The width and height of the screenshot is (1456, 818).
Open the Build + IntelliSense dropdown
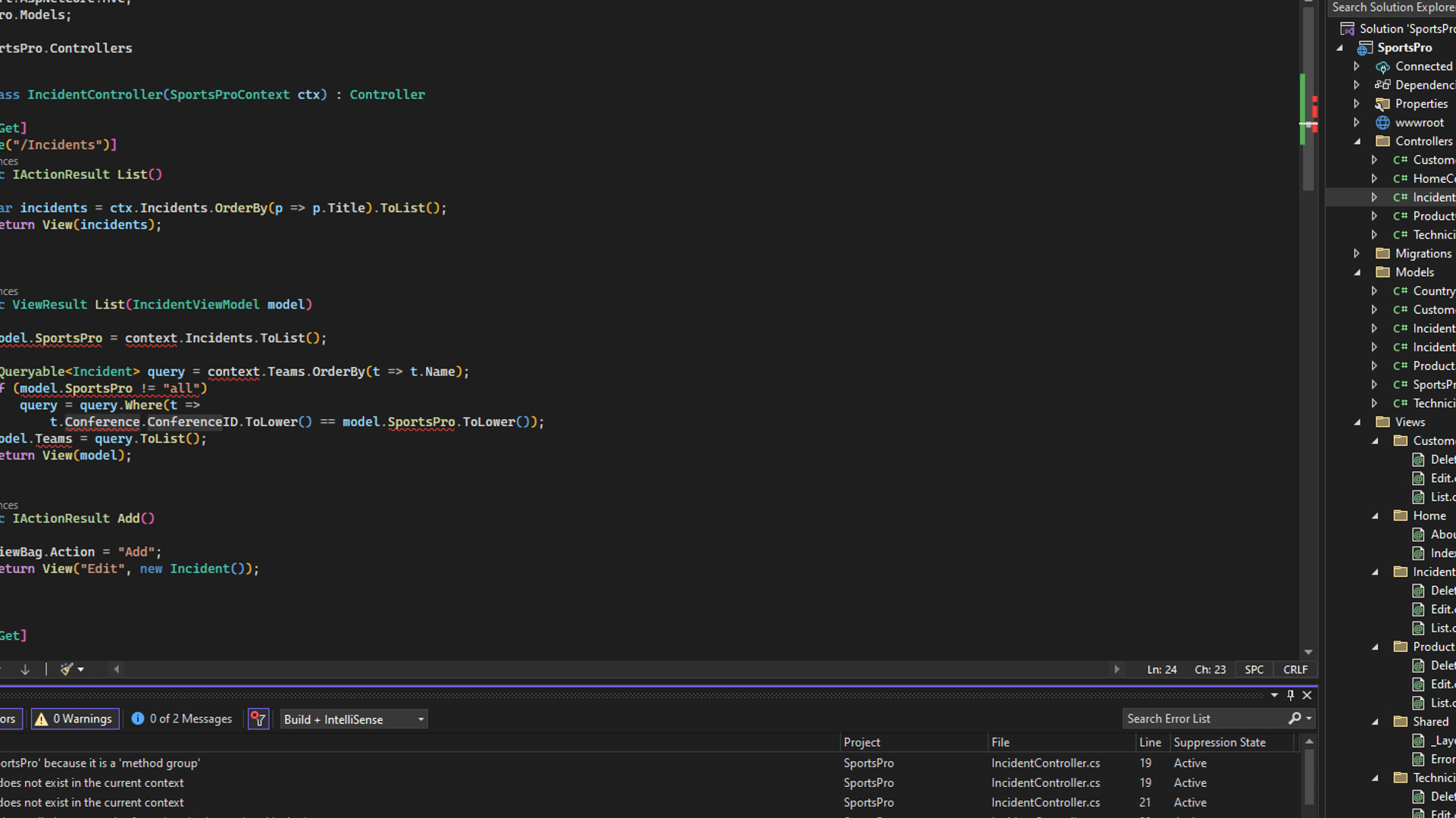[x=353, y=719]
